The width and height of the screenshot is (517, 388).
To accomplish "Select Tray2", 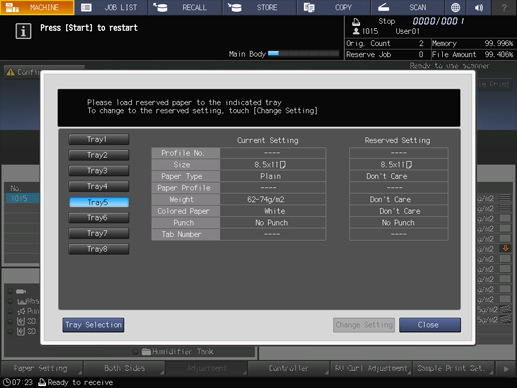I will tap(99, 155).
